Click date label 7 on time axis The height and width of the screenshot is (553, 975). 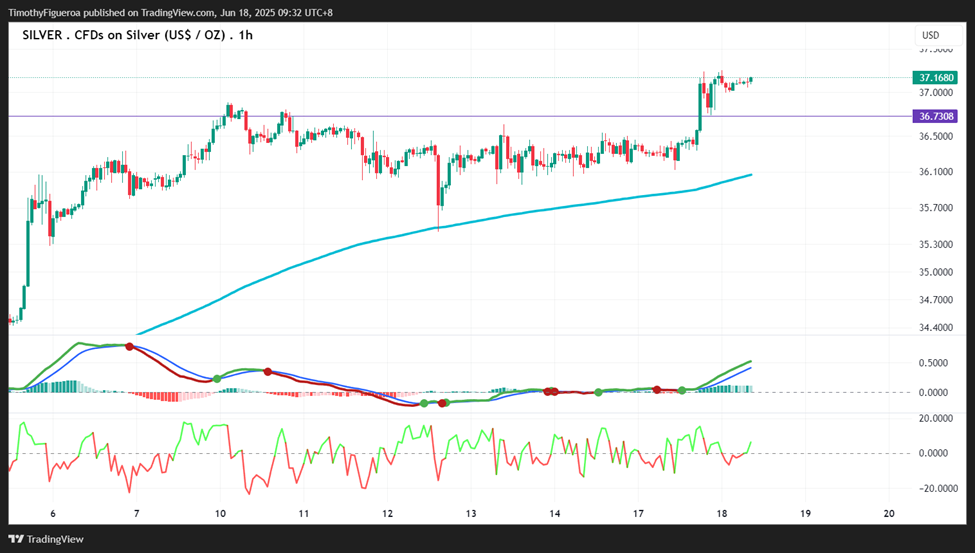pyautogui.click(x=137, y=514)
